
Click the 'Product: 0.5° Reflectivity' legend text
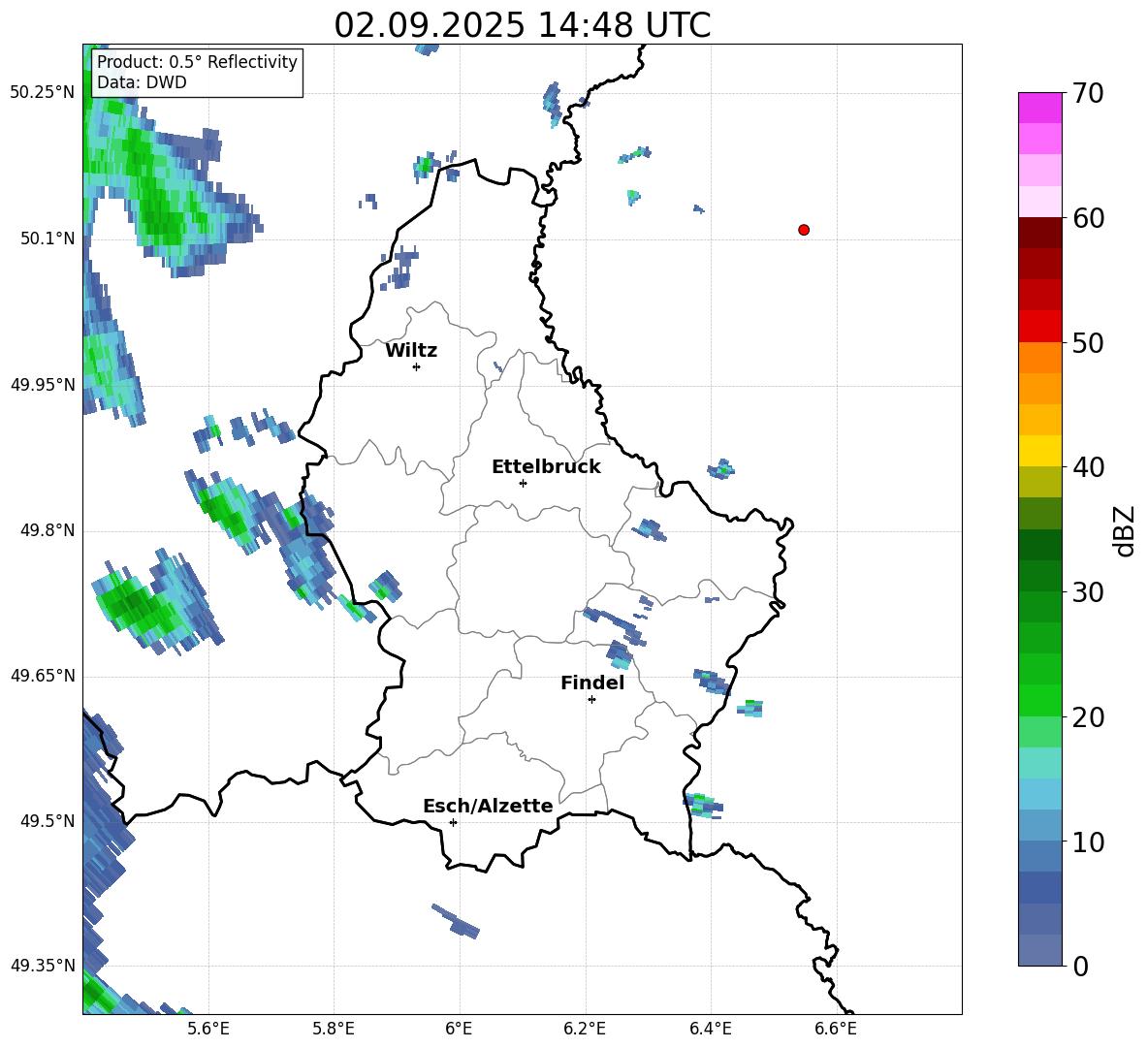tap(197, 61)
